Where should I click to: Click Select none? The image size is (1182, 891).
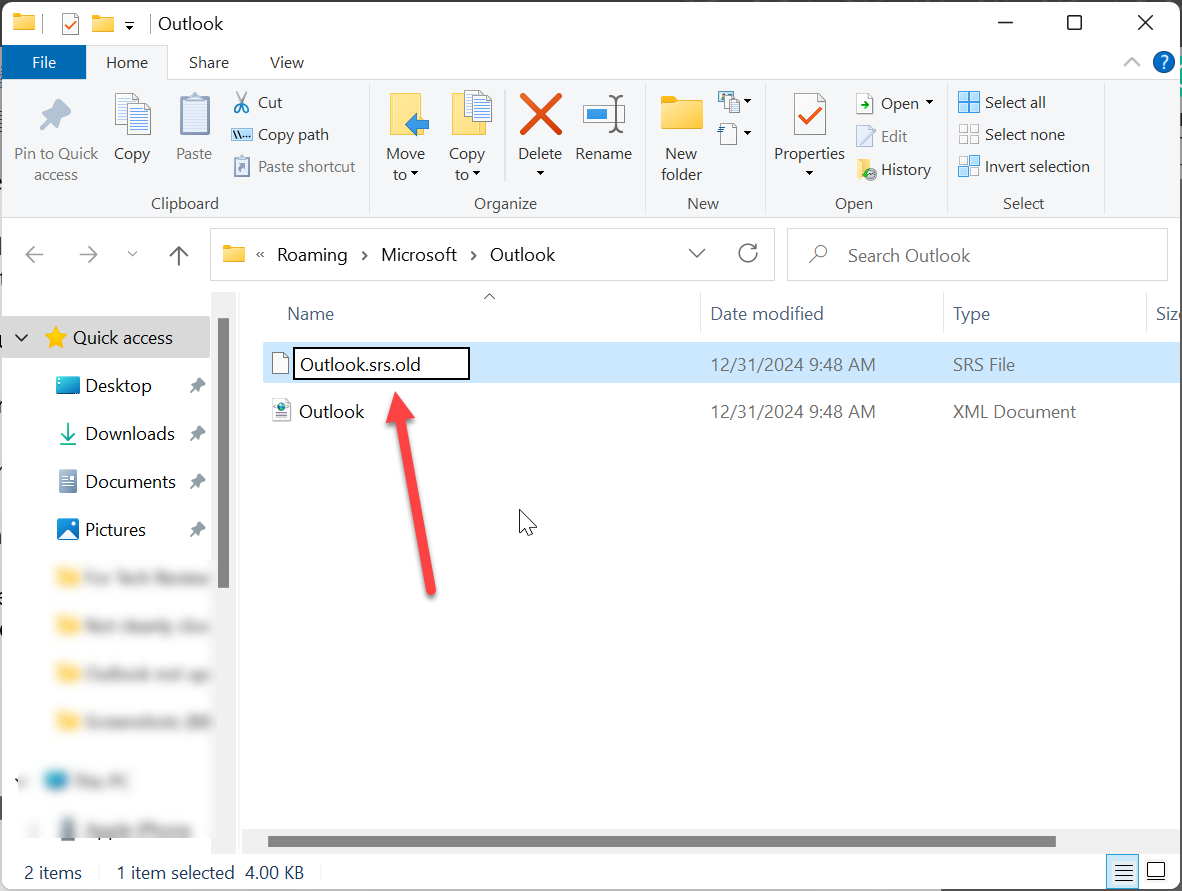(x=1012, y=135)
